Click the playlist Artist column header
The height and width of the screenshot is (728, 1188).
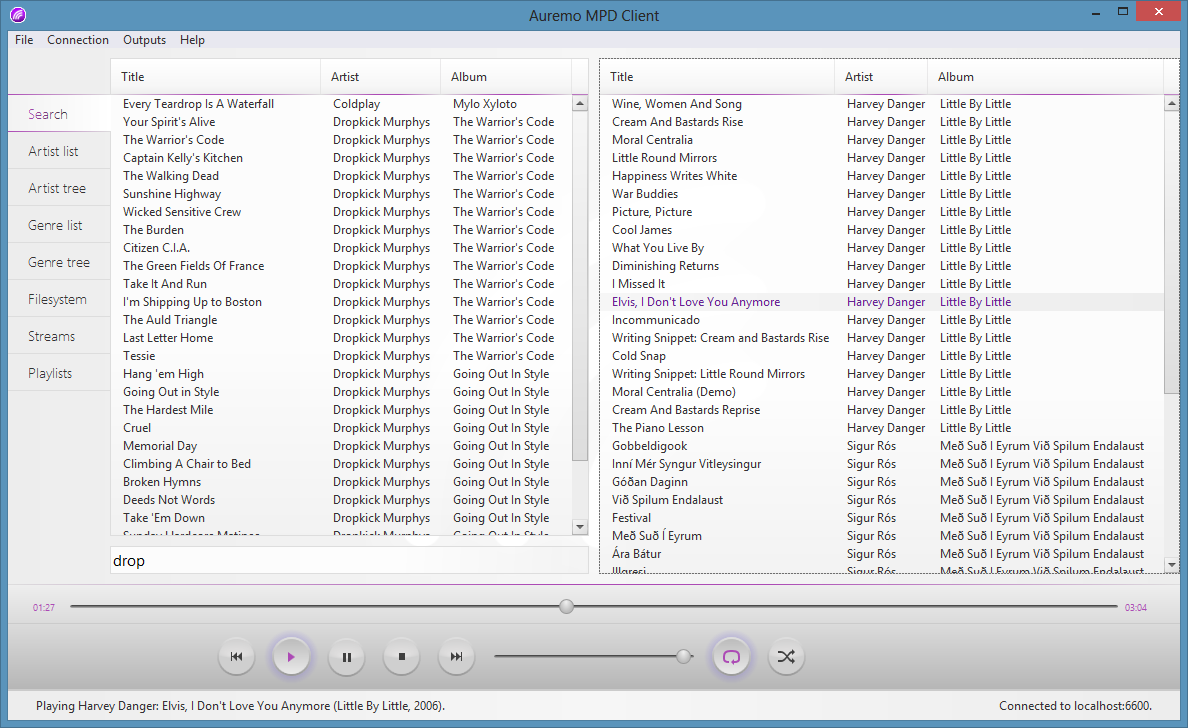[x=881, y=77]
